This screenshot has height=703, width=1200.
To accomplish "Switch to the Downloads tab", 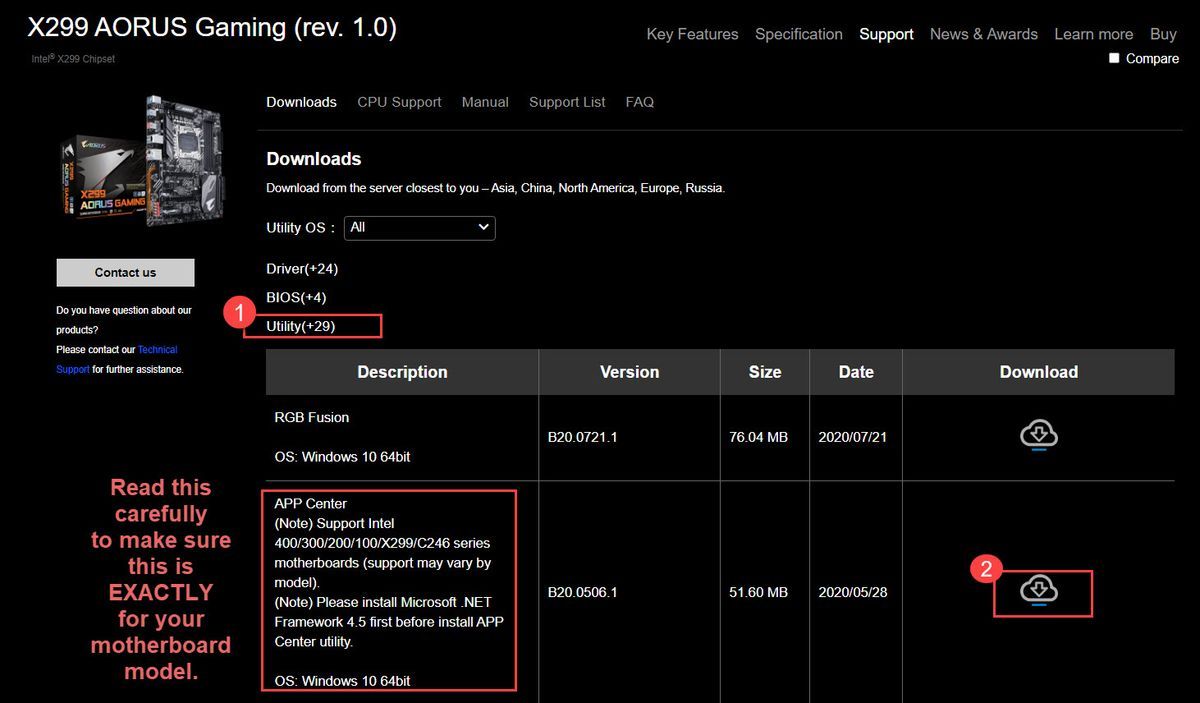I will pyautogui.click(x=301, y=102).
